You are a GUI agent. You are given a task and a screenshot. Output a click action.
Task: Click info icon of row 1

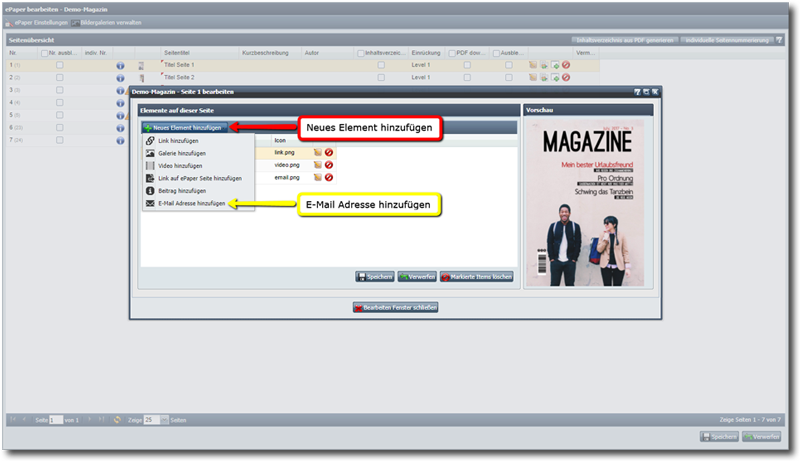click(x=120, y=66)
